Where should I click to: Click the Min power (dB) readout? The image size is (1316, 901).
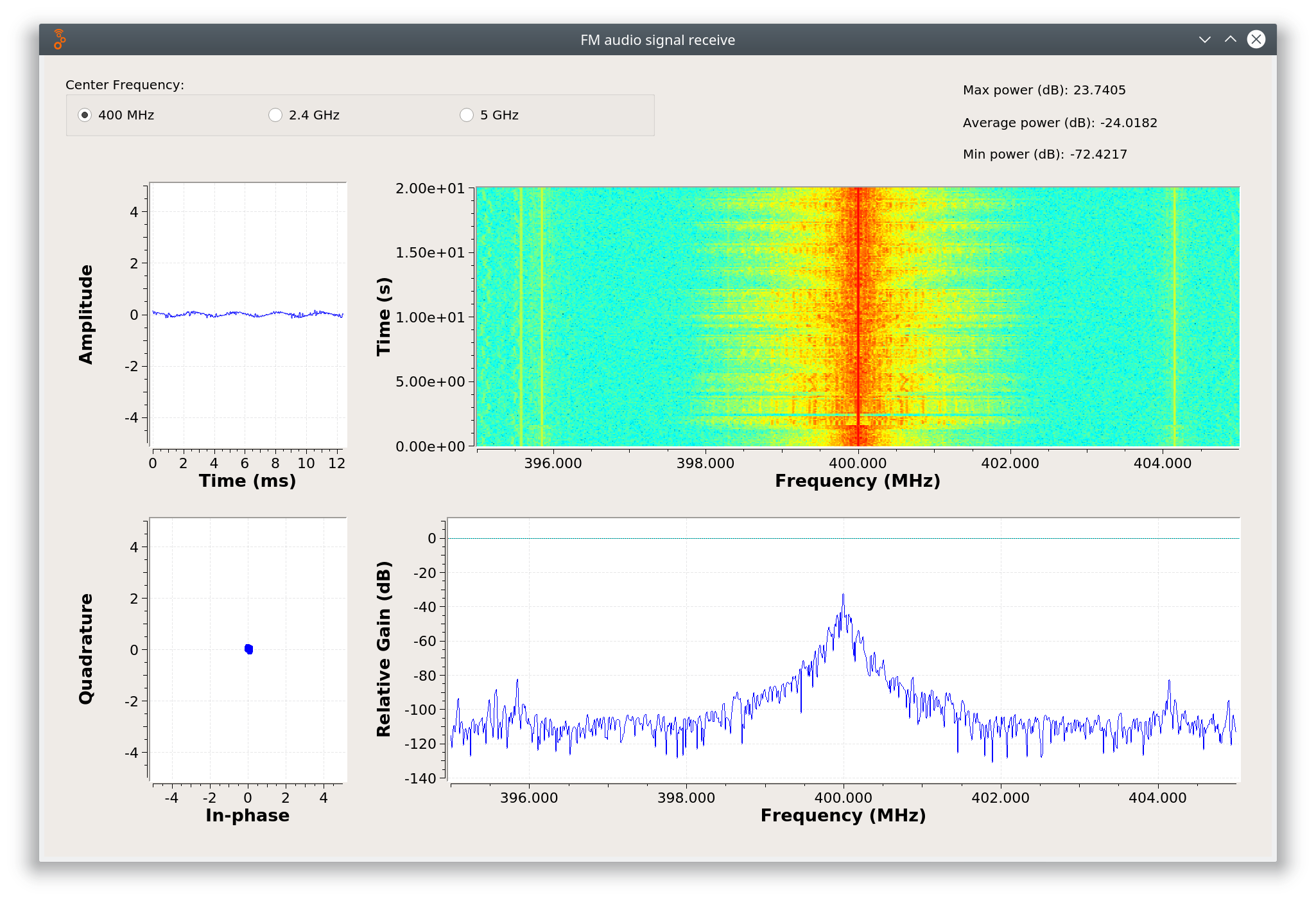pos(1044,154)
